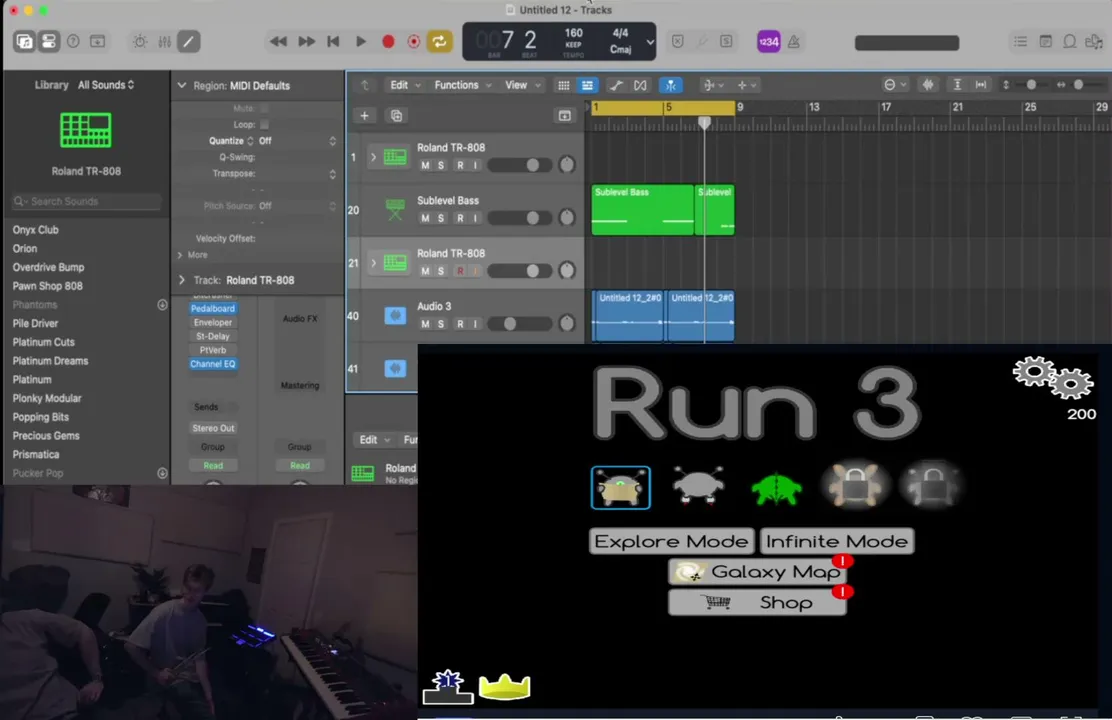Open the Note Pads icon
The height and width of the screenshot is (720, 1112).
1045,42
